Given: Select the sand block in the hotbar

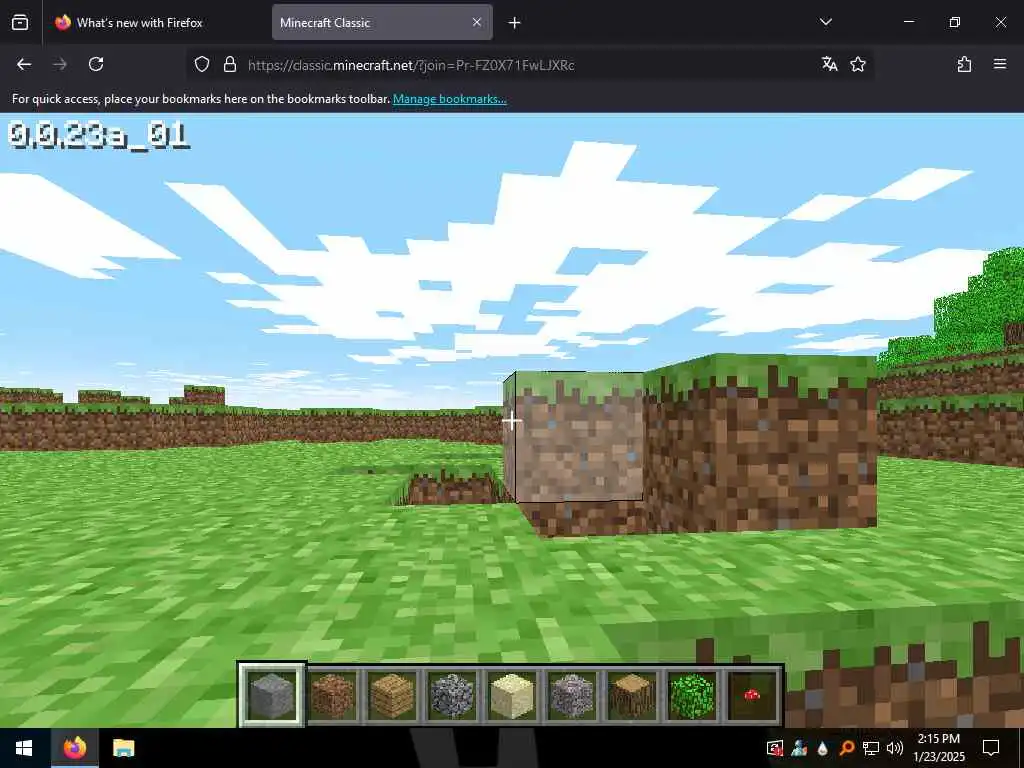Looking at the screenshot, I should click(x=512, y=696).
